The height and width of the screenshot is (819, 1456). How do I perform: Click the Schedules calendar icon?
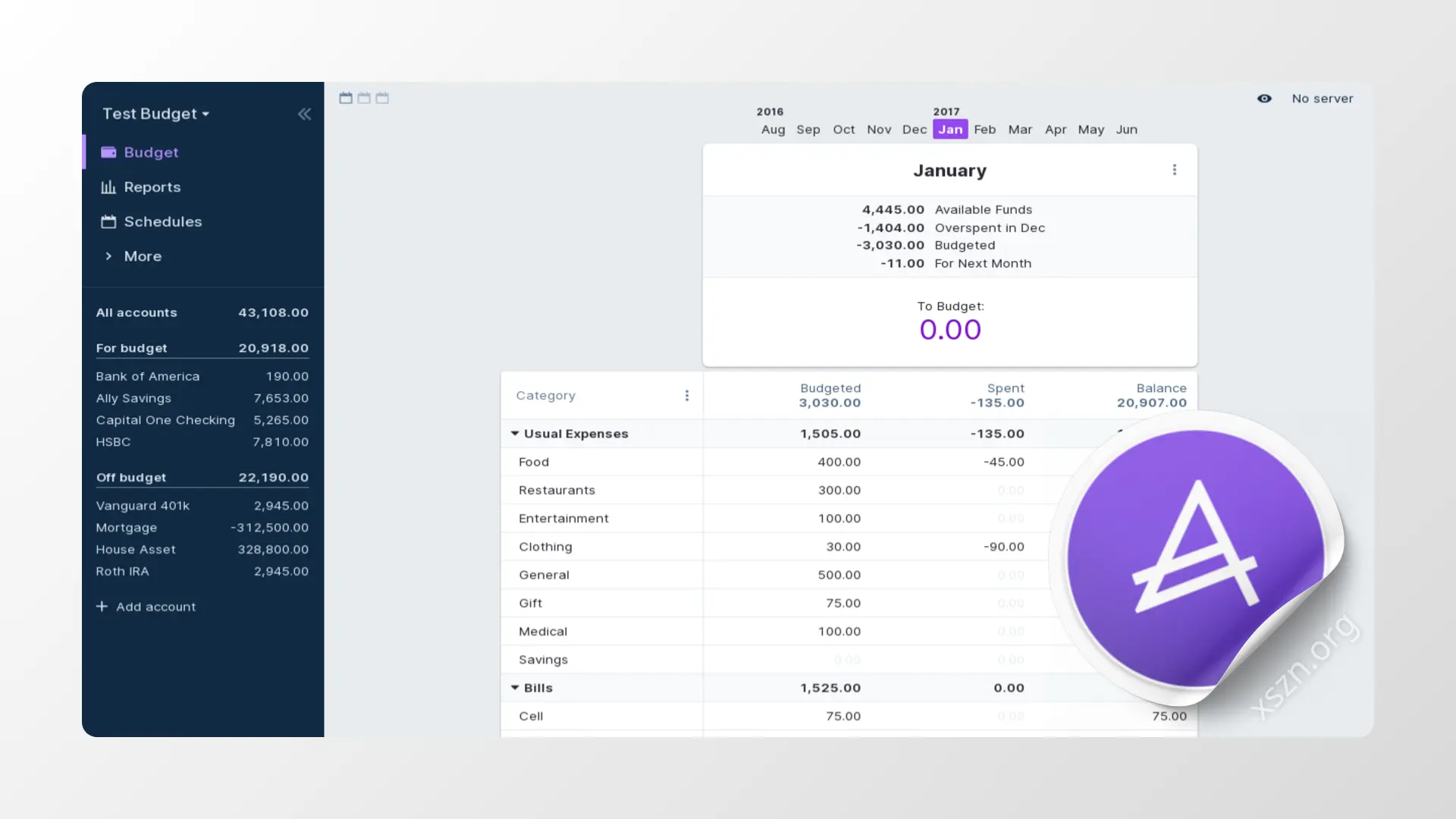[x=108, y=222]
